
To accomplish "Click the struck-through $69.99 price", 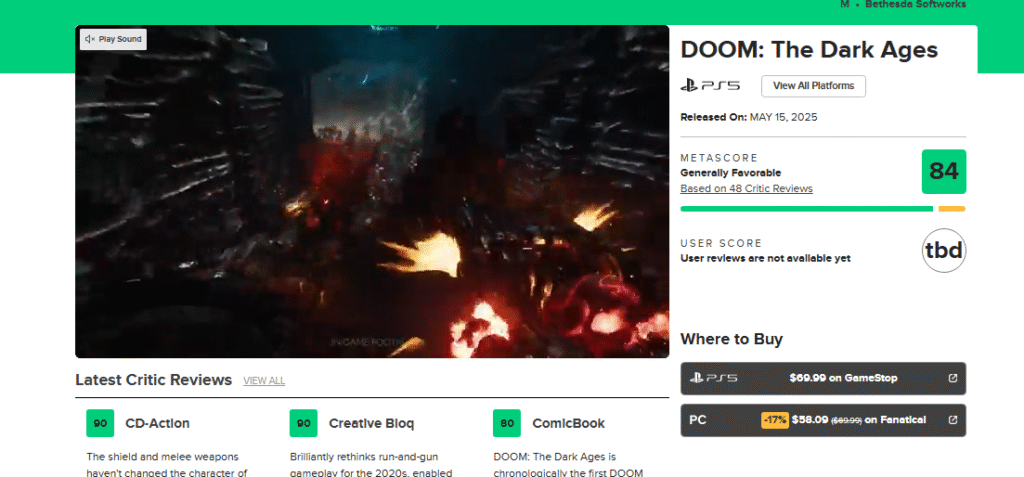I will pos(846,421).
